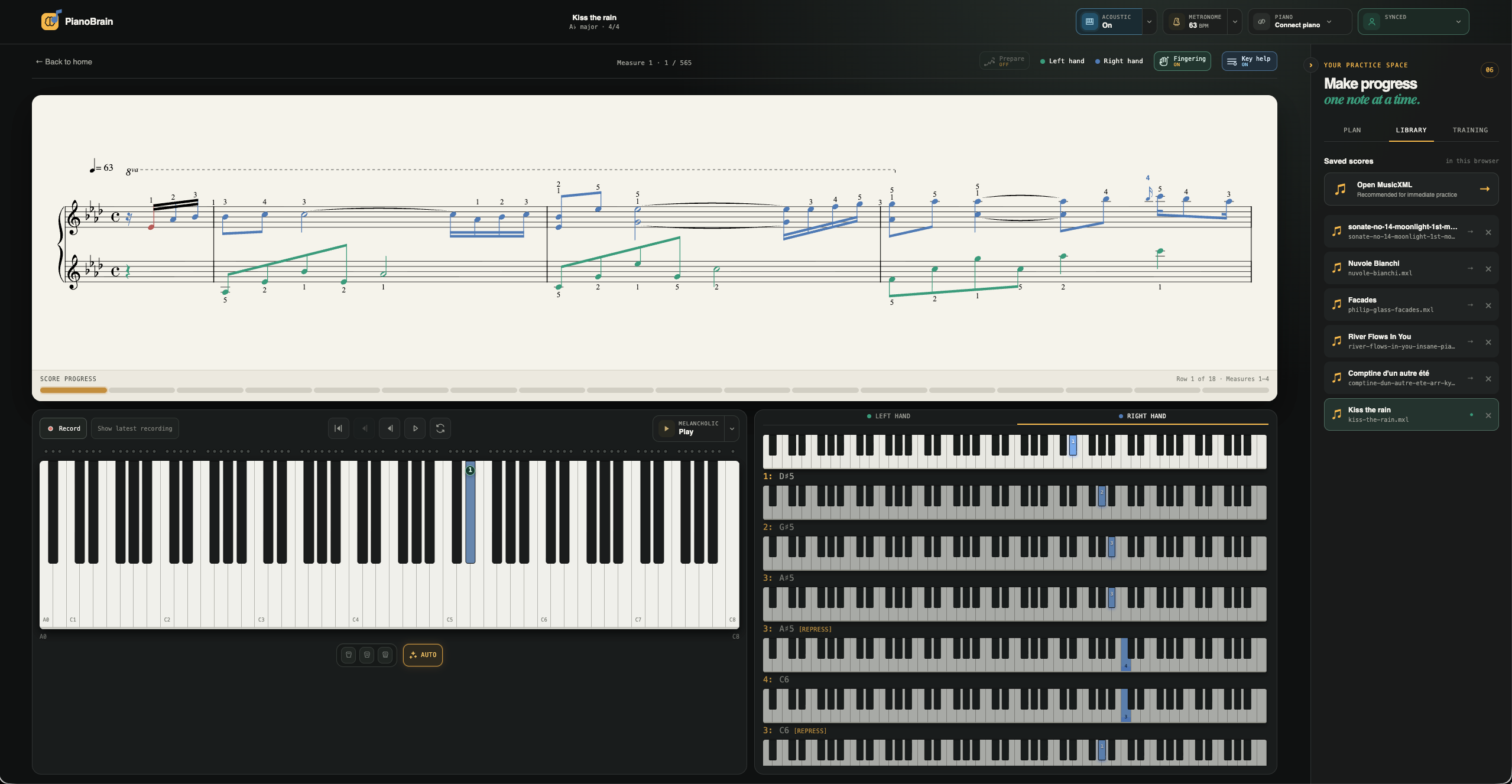Remove the Kiss the rain saved score
The image size is (1512, 784).
1488,415
